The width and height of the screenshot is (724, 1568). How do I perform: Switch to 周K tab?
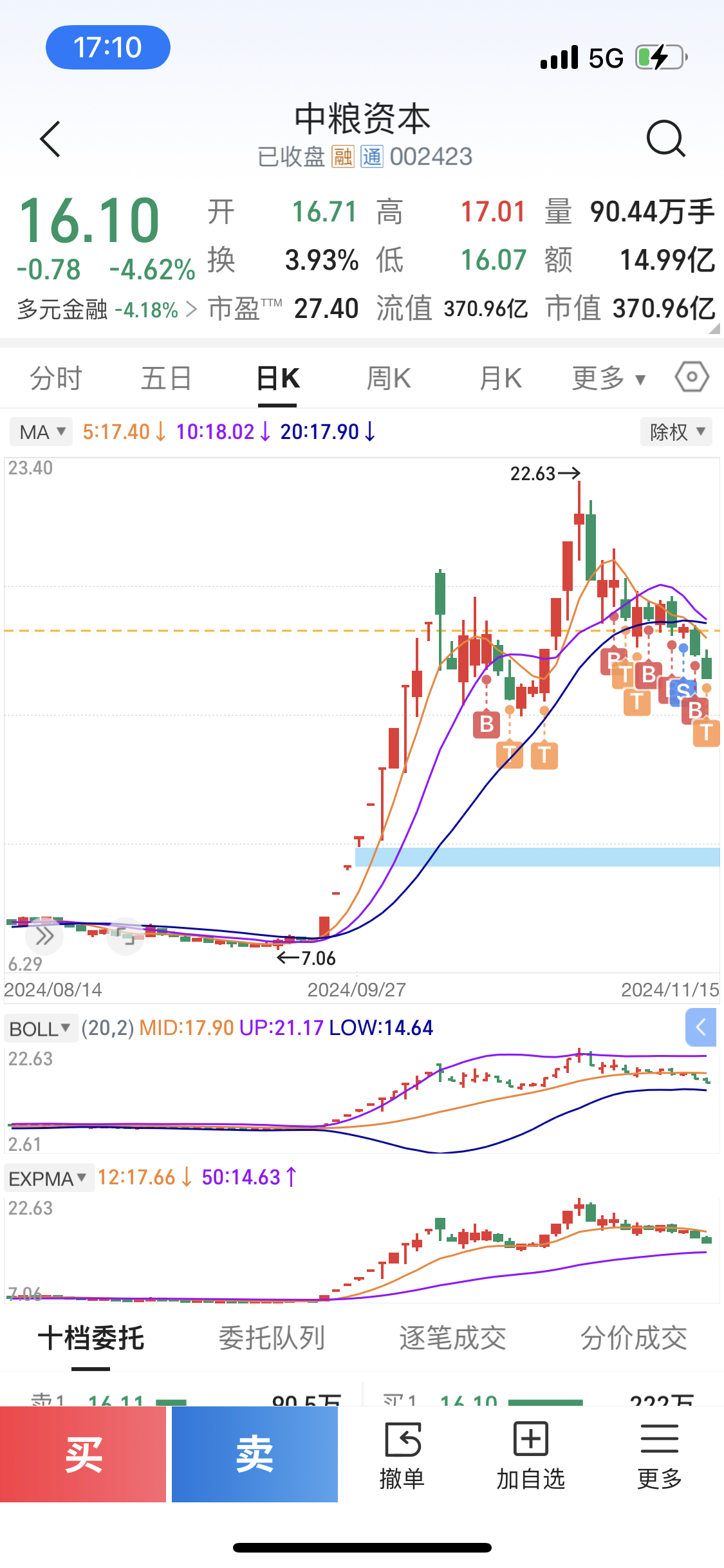point(389,378)
